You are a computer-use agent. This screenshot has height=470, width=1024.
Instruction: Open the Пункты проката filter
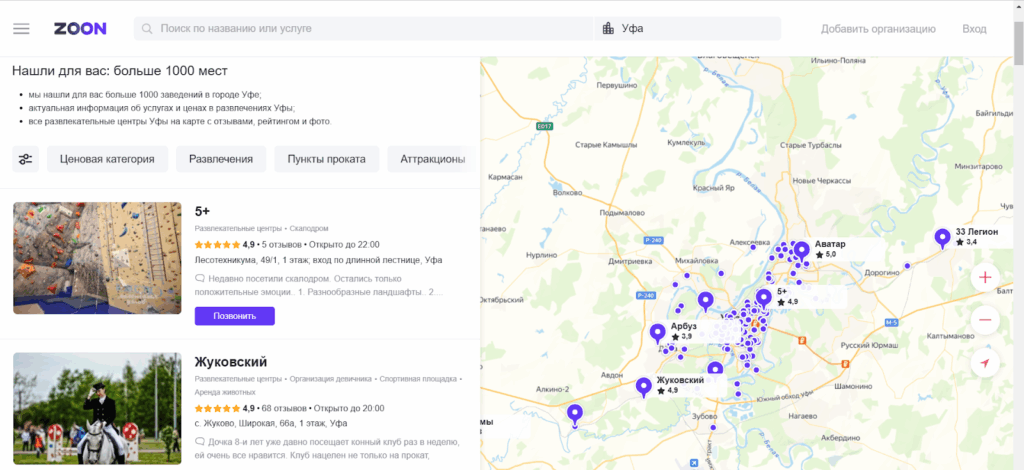327,159
